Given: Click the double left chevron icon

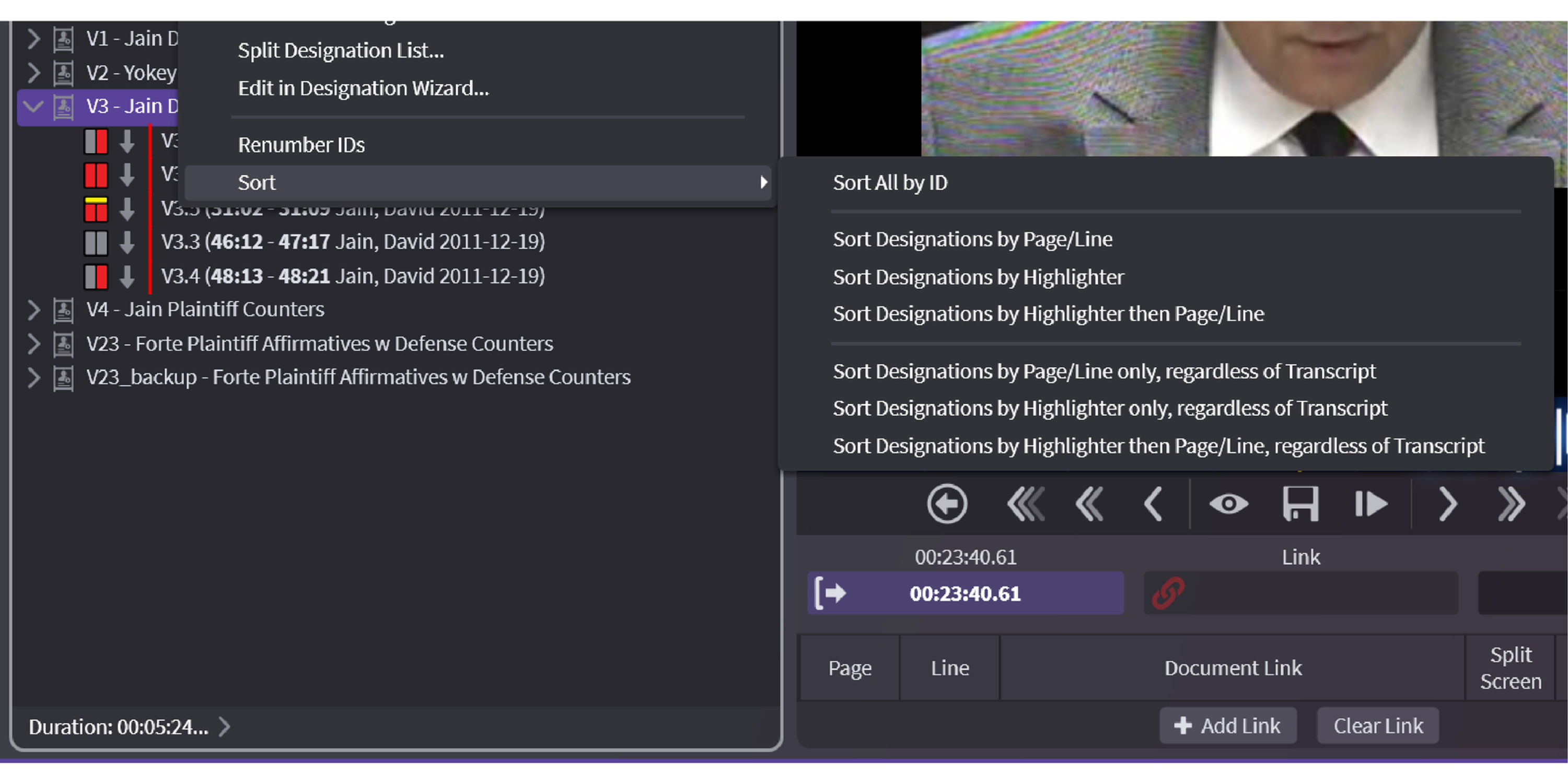Looking at the screenshot, I should 1089,504.
